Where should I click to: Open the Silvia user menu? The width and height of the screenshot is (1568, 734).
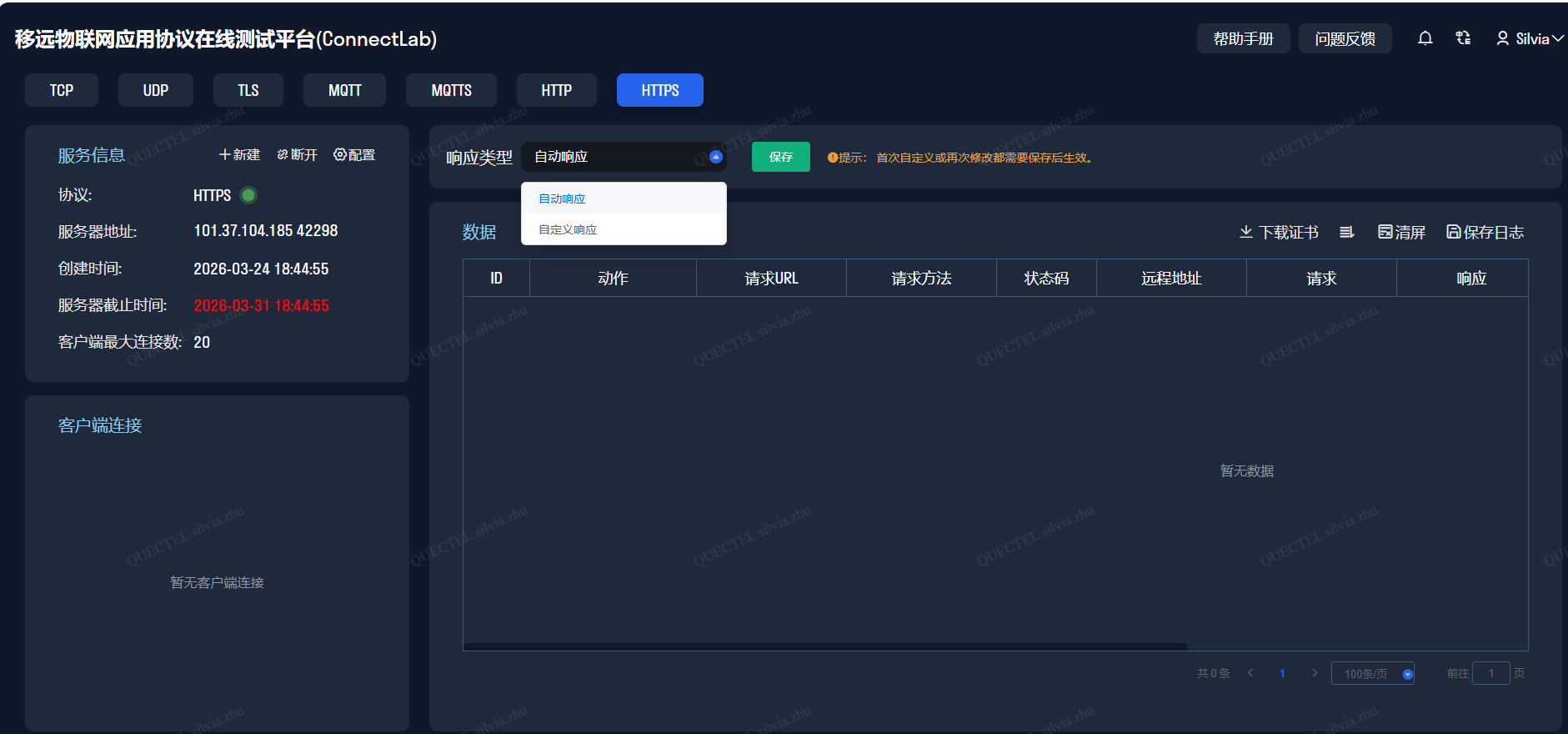1530,38
